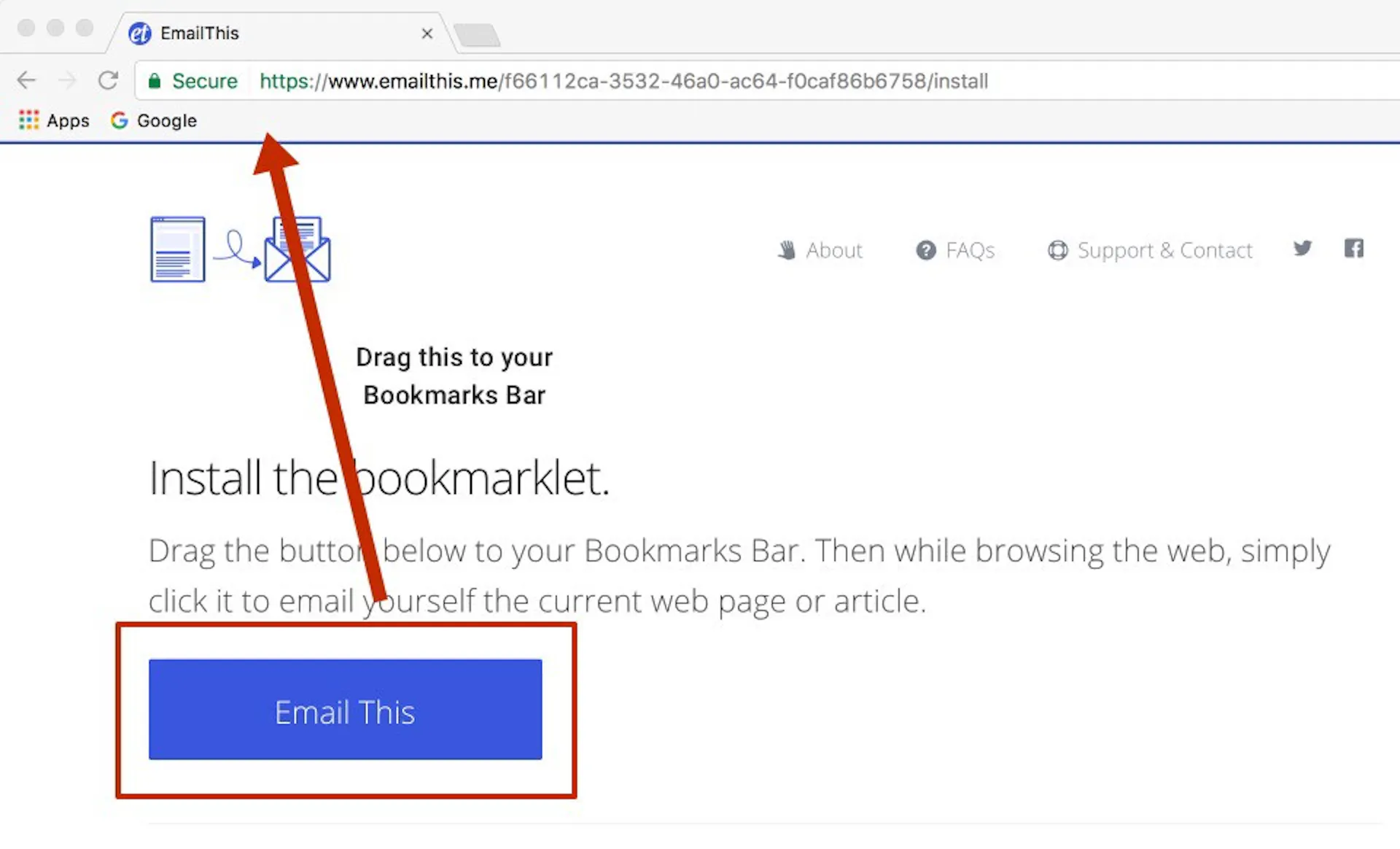Click the browser forward arrow

[67, 80]
